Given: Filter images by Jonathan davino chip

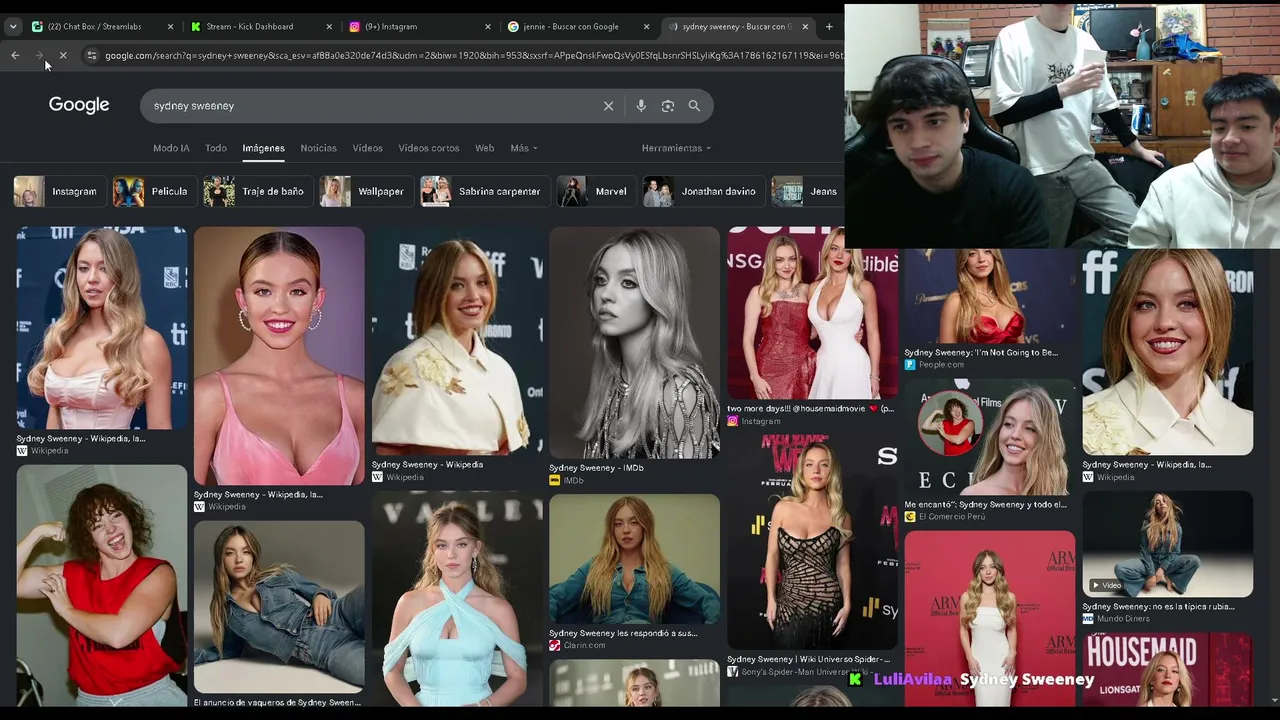Looking at the screenshot, I should (703, 191).
